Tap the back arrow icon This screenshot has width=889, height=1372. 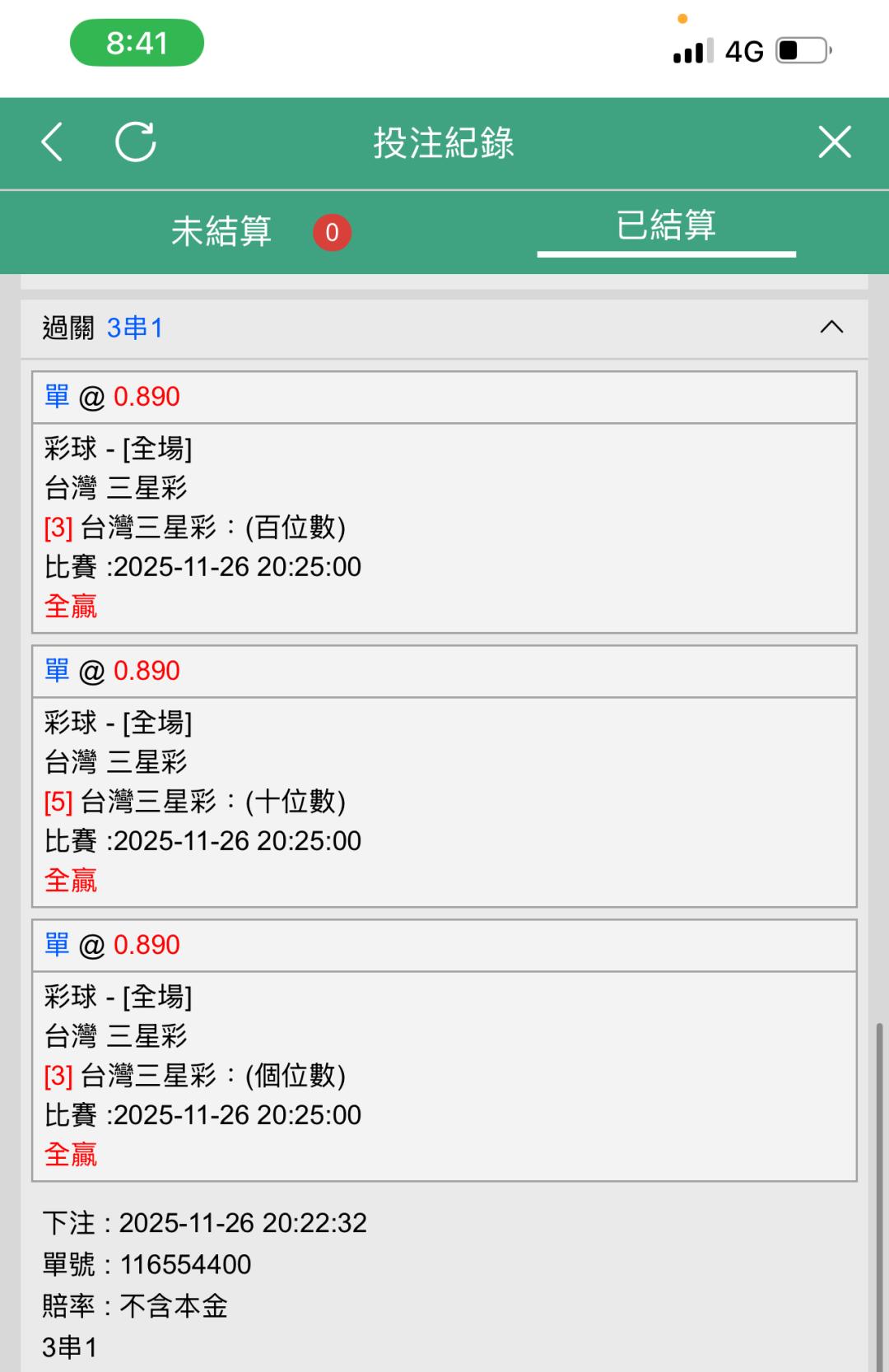point(53,142)
